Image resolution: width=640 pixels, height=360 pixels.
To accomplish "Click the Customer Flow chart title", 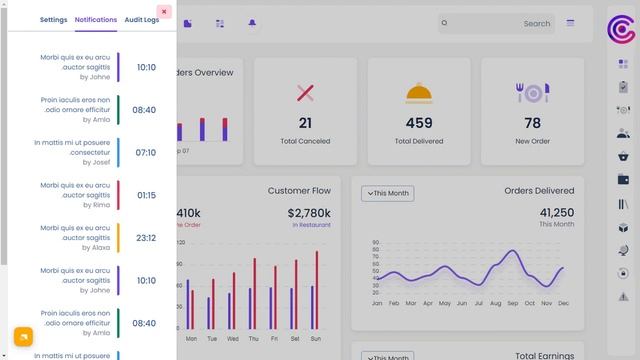I will pyautogui.click(x=299, y=191).
